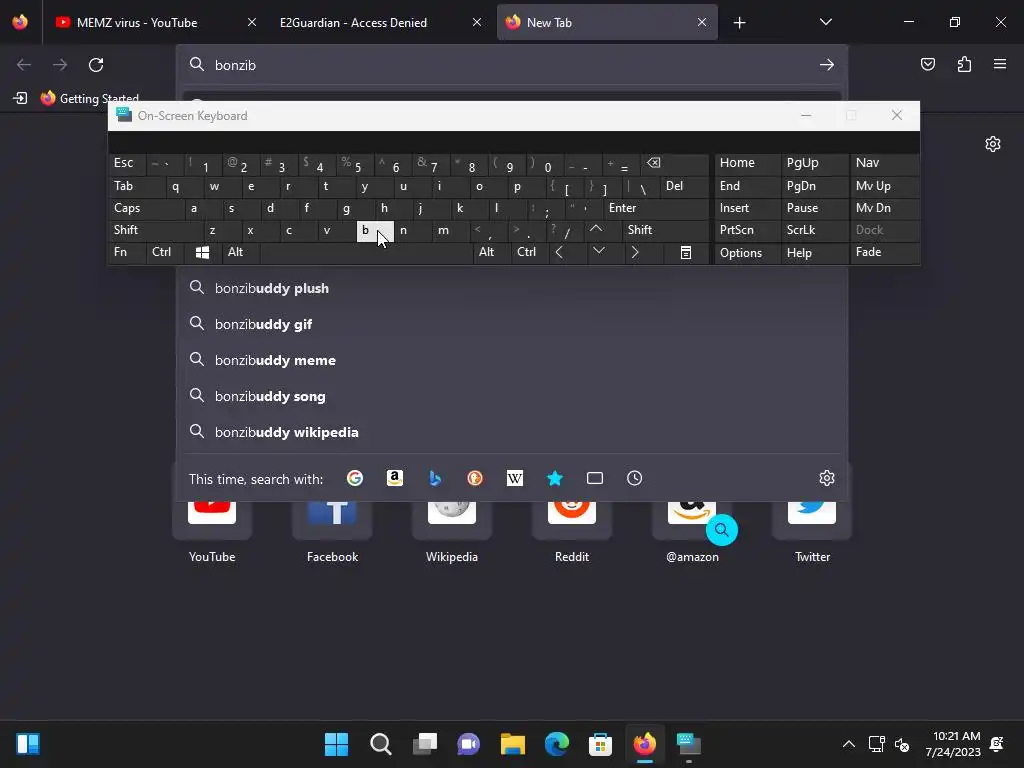
Task: Toggle the right Shift key on keyboard
Action: (666, 230)
